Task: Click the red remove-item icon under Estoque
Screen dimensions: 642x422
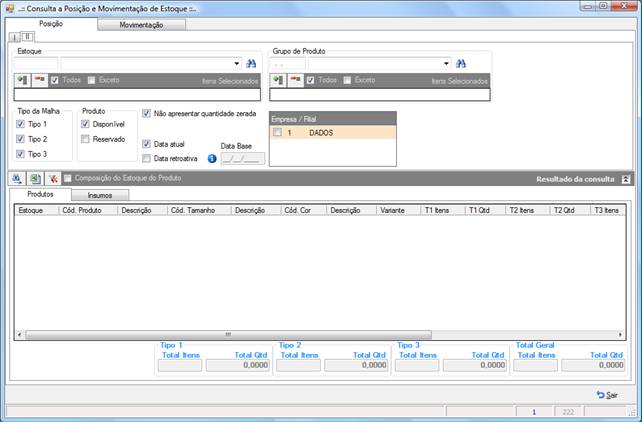Action: [40, 80]
